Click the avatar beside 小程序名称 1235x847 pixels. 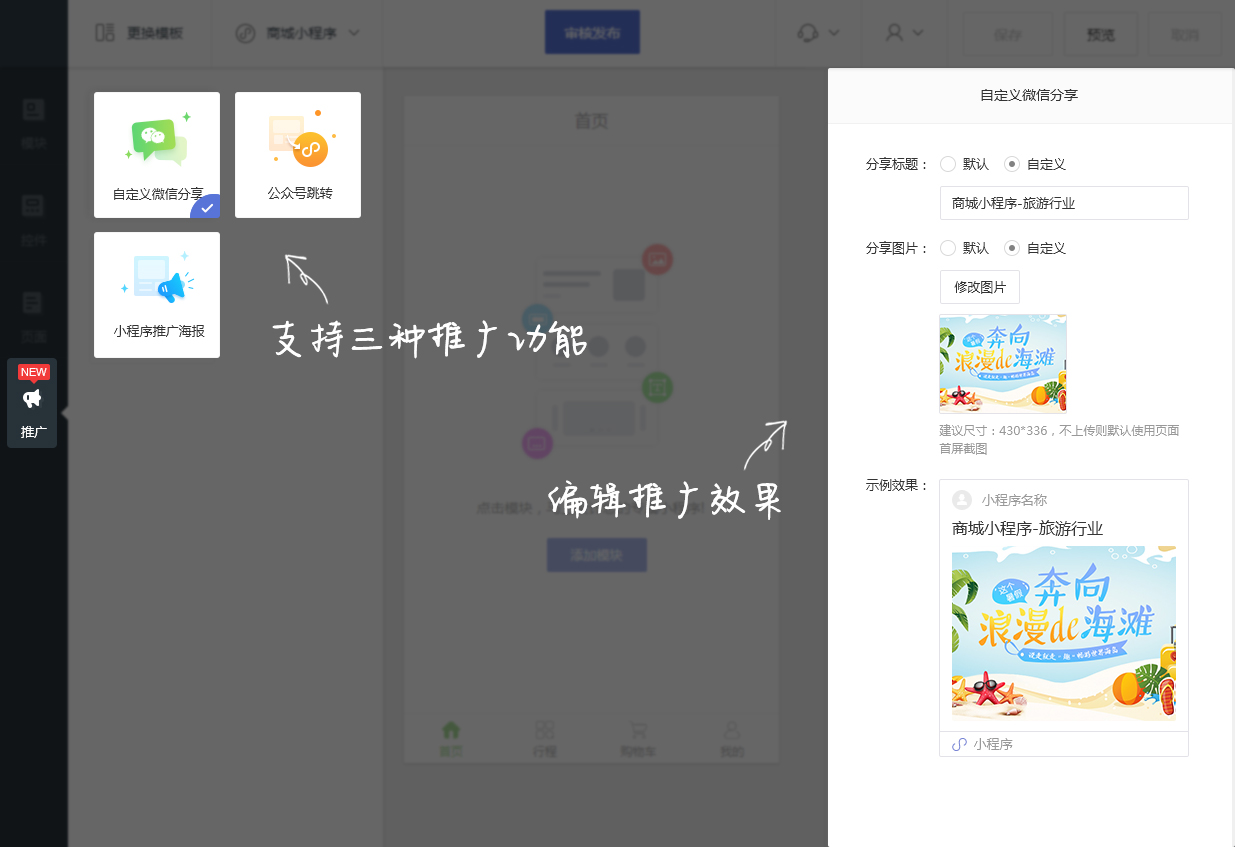[962, 500]
